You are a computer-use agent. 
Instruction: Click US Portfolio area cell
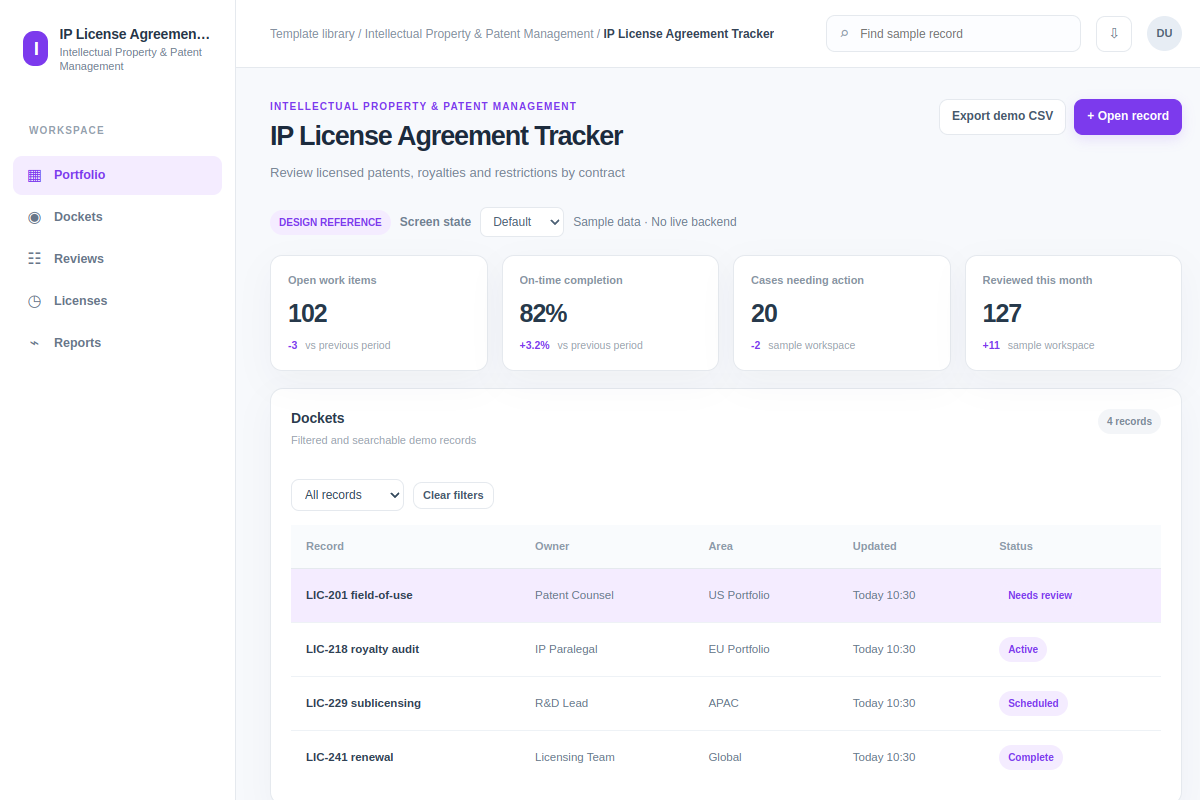739,595
